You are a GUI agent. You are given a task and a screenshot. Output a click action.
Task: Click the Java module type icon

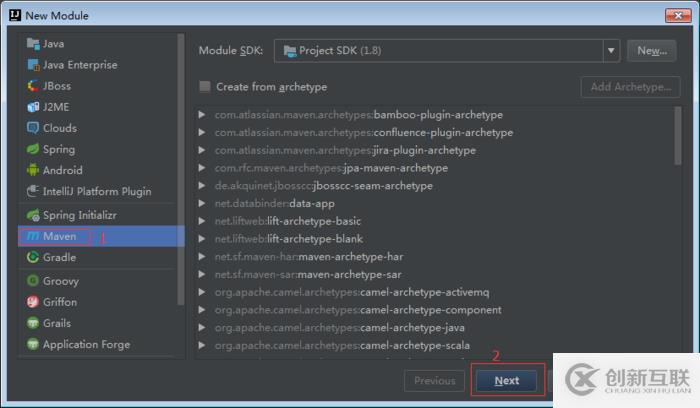point(33,43)
